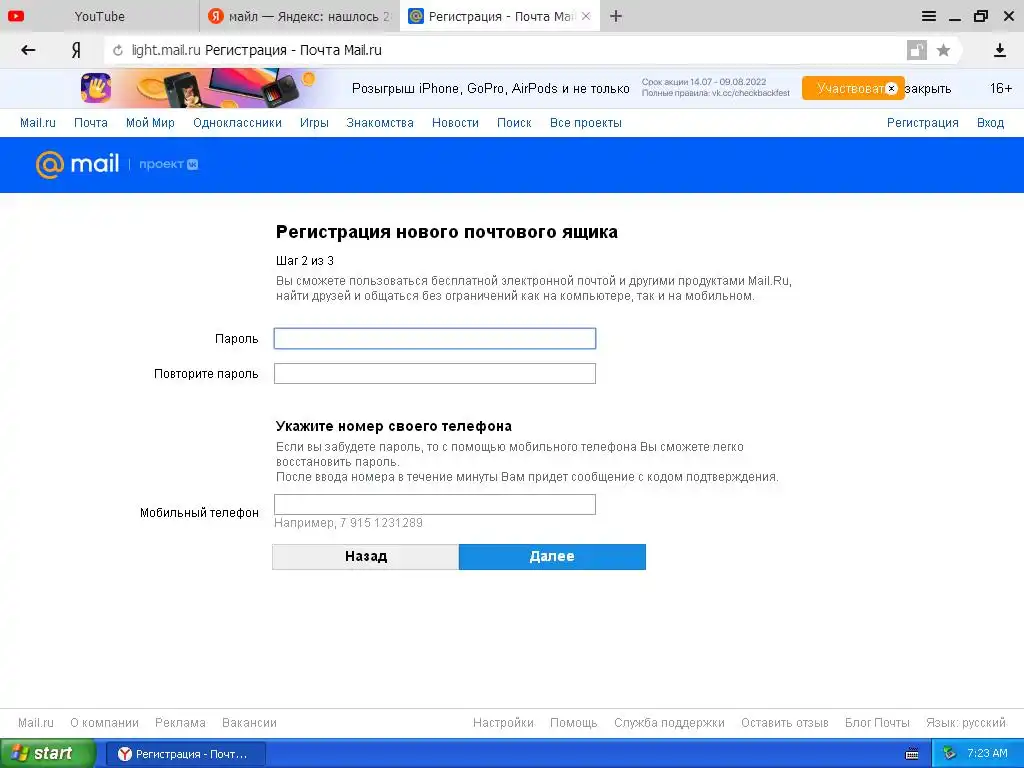The width and height of the screenshot is (1024, 768).
Task: Click the Далее button
Action: coord(552,556)
